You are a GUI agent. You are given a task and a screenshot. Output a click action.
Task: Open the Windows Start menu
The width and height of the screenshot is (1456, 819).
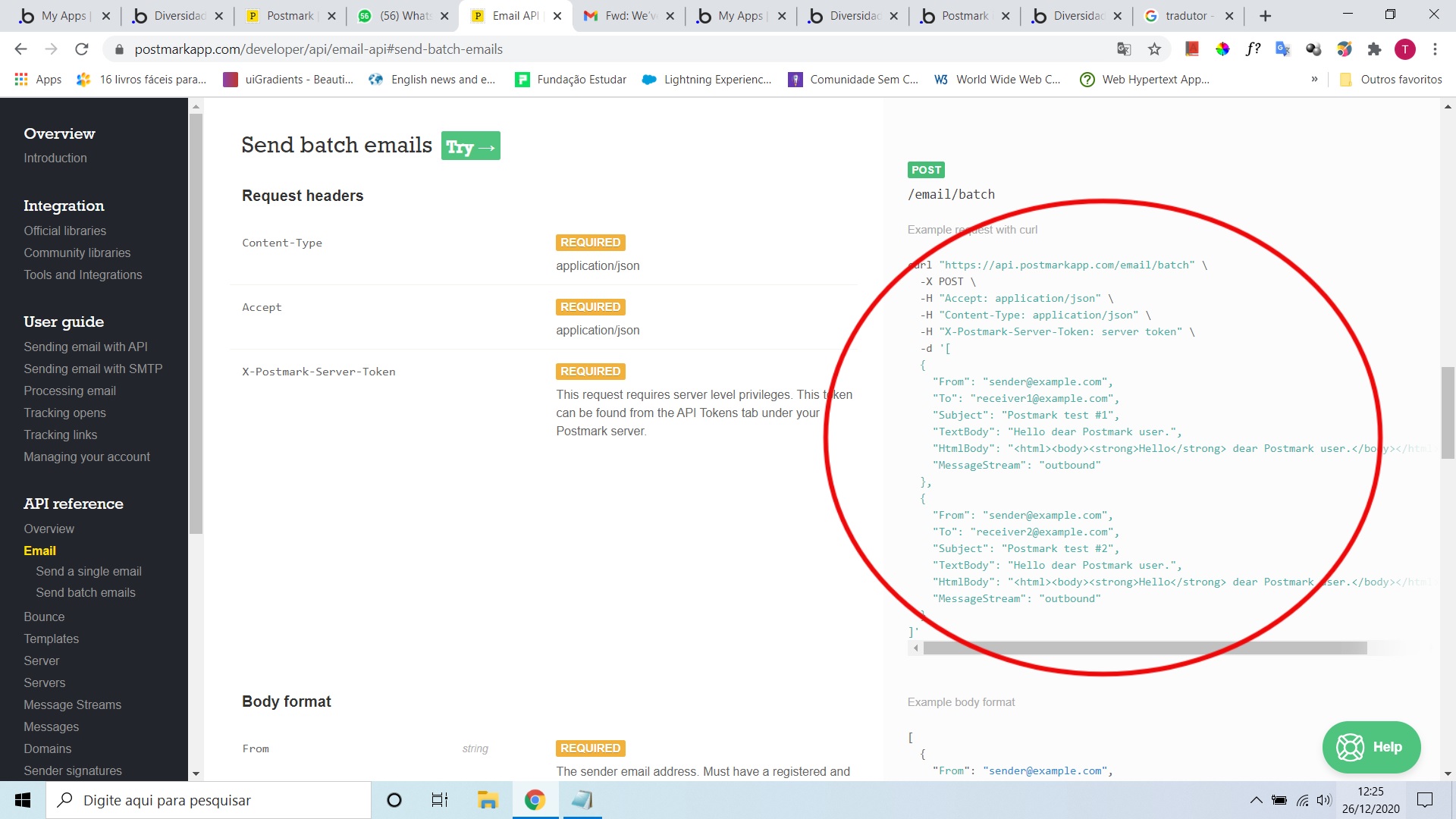pos(23,800)
